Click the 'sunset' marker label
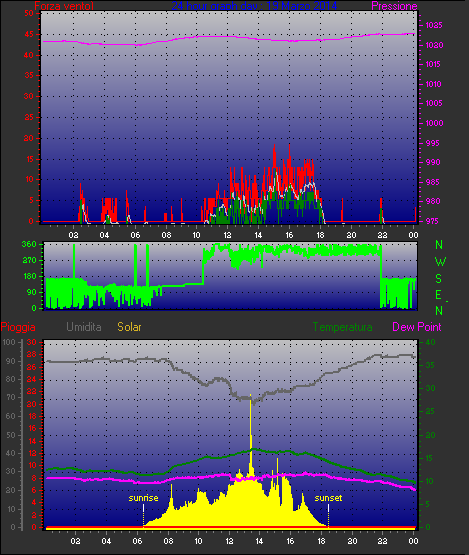Screen dimensions: 469x555 click(x=328, y=498)
